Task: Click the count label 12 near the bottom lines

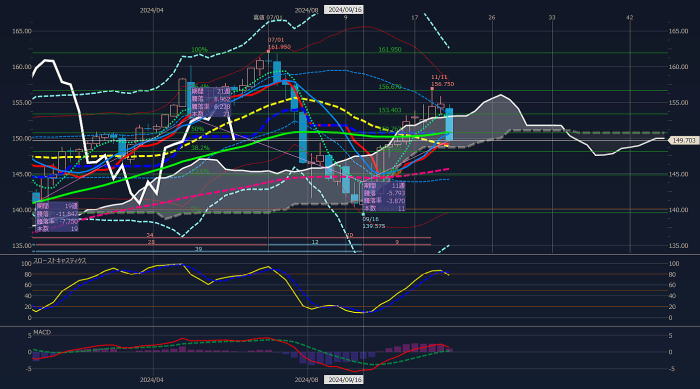Action: tap(315, 242)
